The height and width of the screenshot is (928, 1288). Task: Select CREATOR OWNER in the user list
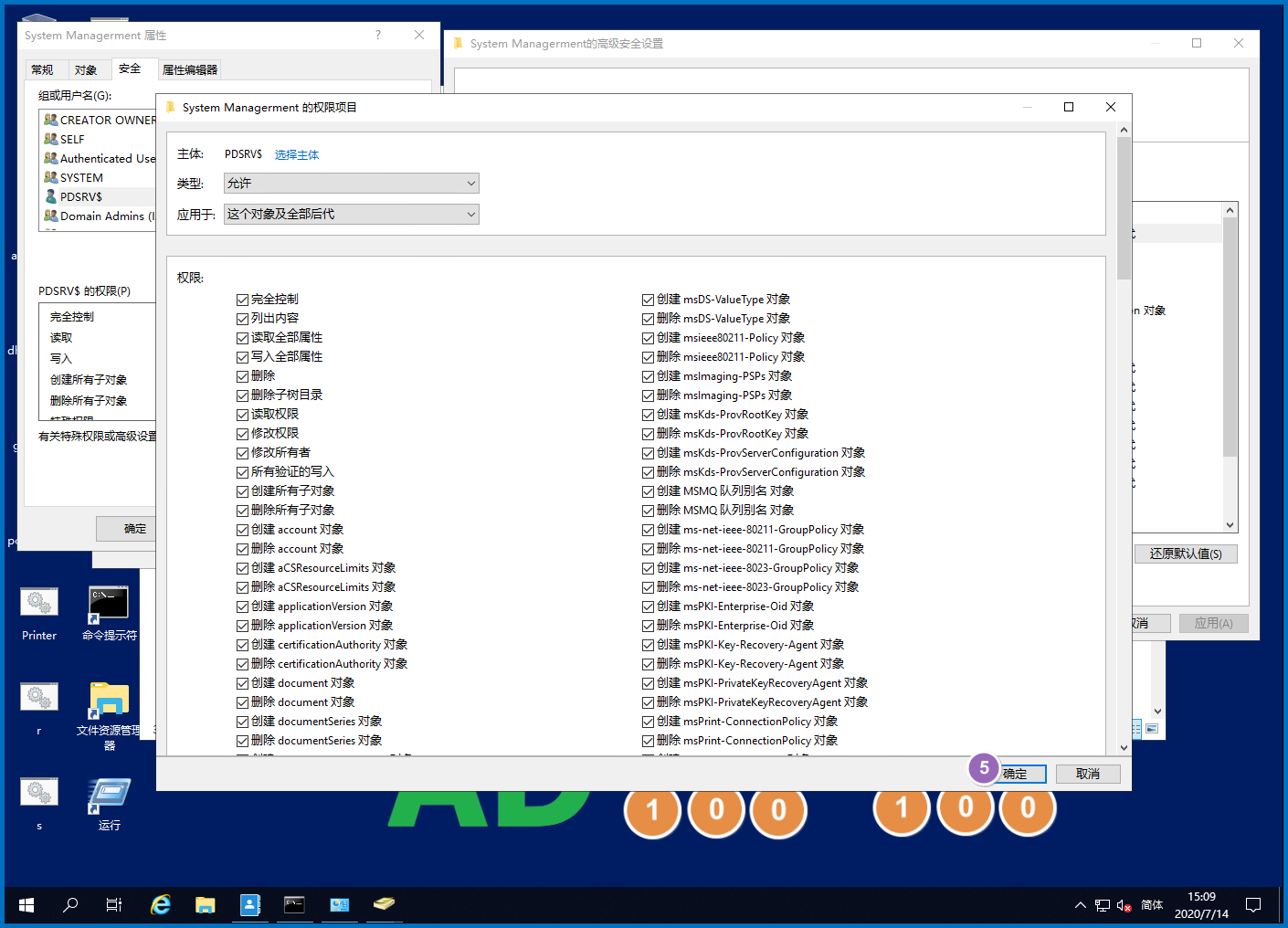tap(100, 120)
